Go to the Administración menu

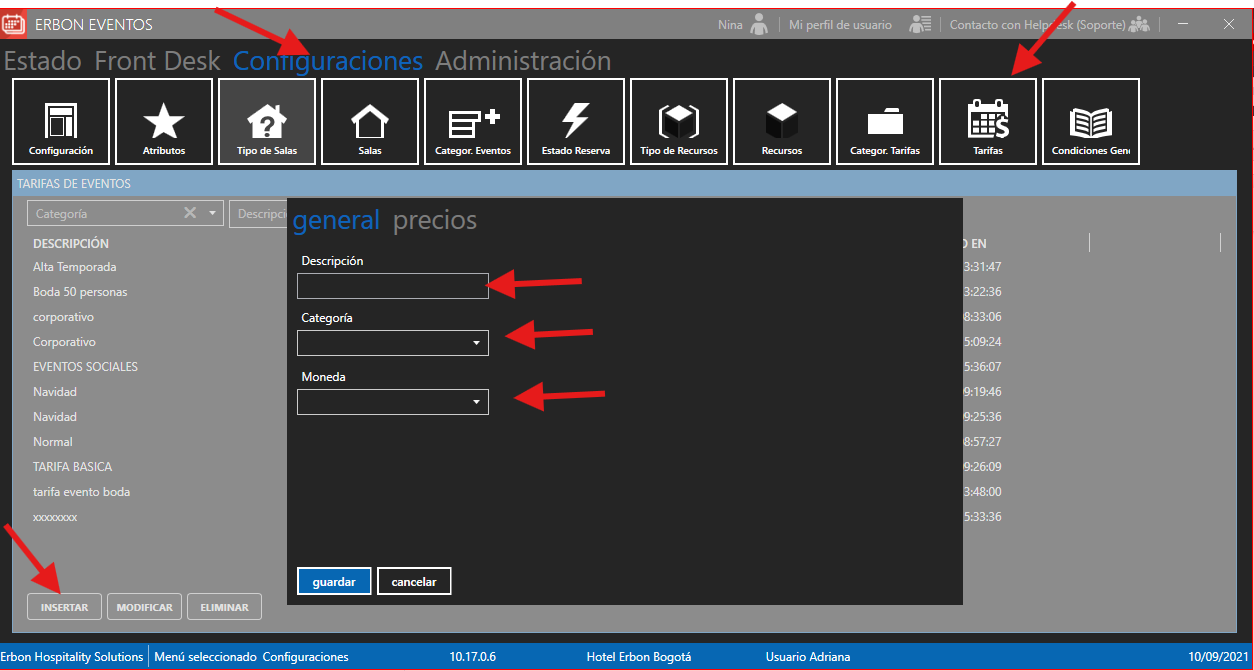pyautogui.click(x=523, y=61)
